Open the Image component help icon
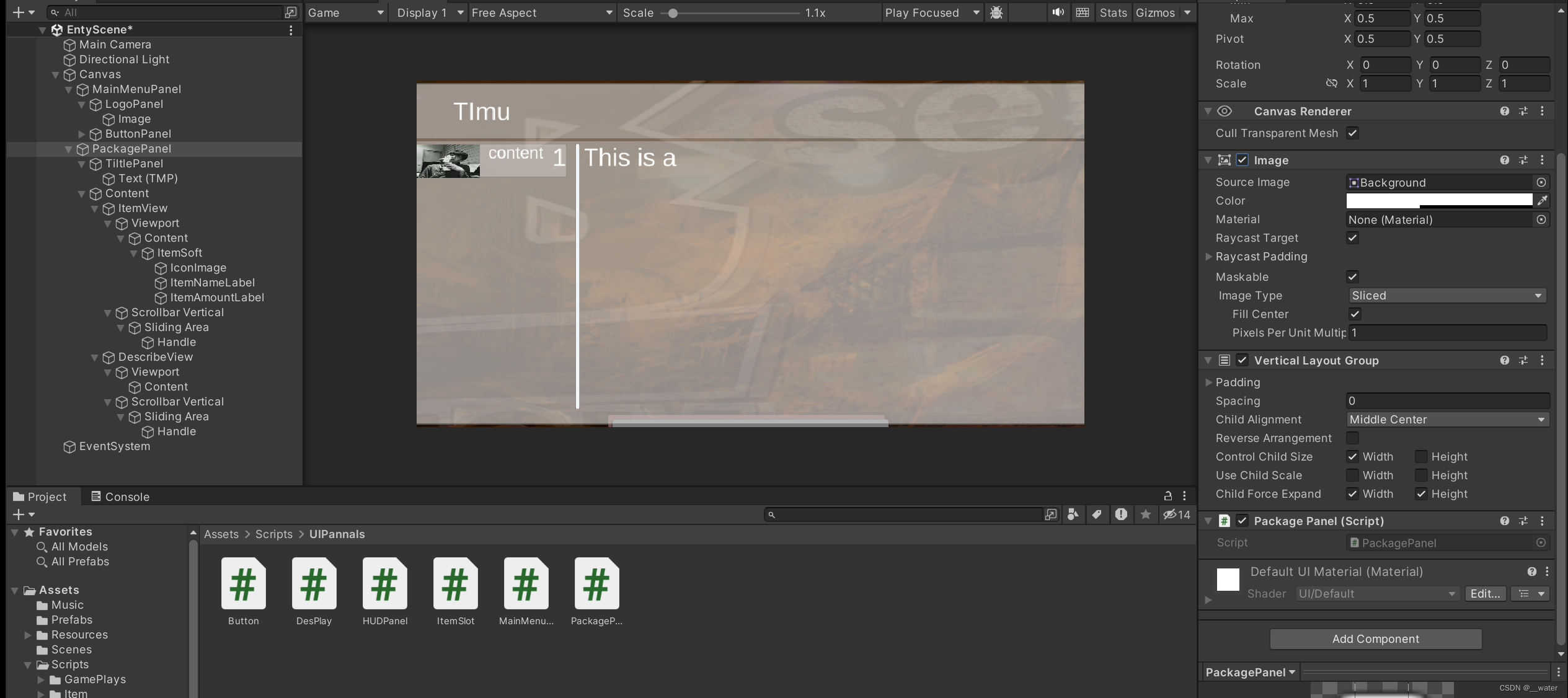This screenshot has width=1568, height=698. click(1504, 160)
